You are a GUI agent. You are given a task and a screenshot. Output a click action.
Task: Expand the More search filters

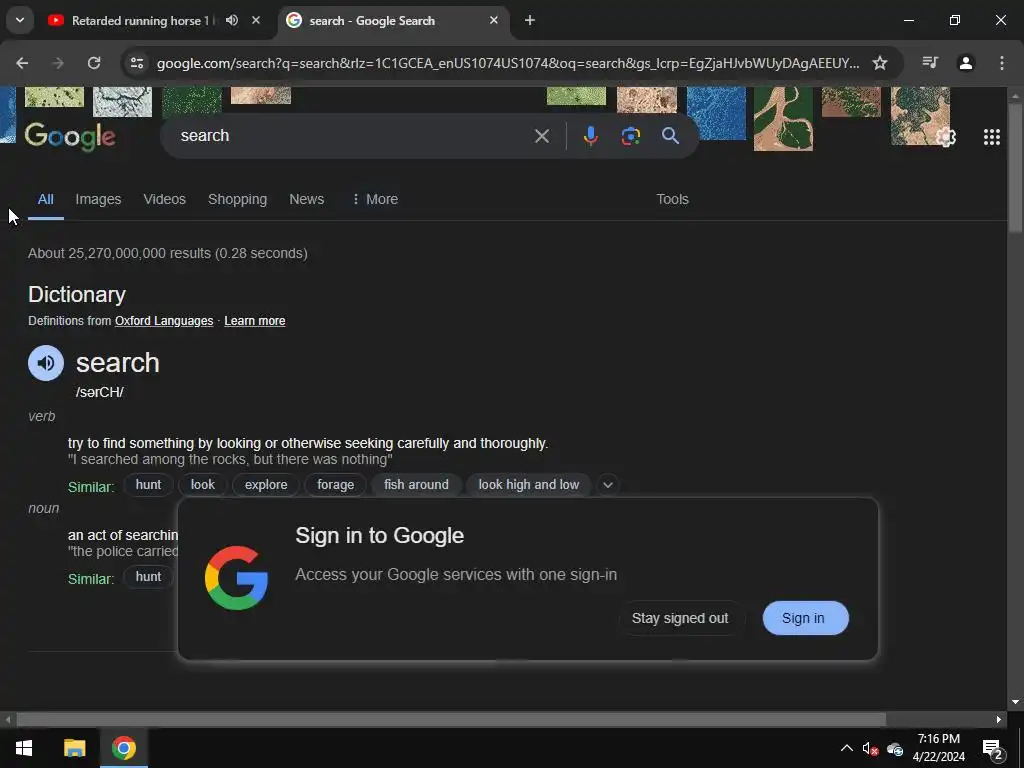(375, 199)
